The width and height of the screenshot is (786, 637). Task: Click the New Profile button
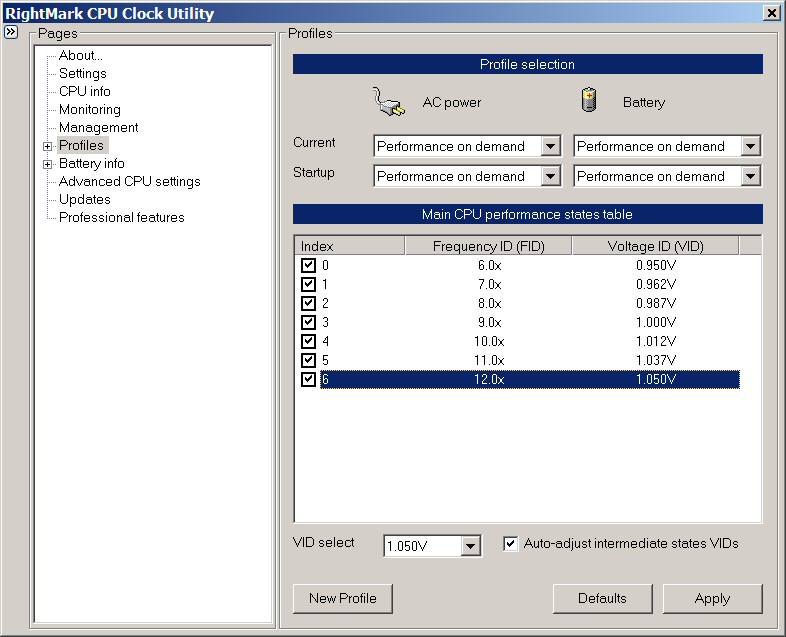pos(343,598)
